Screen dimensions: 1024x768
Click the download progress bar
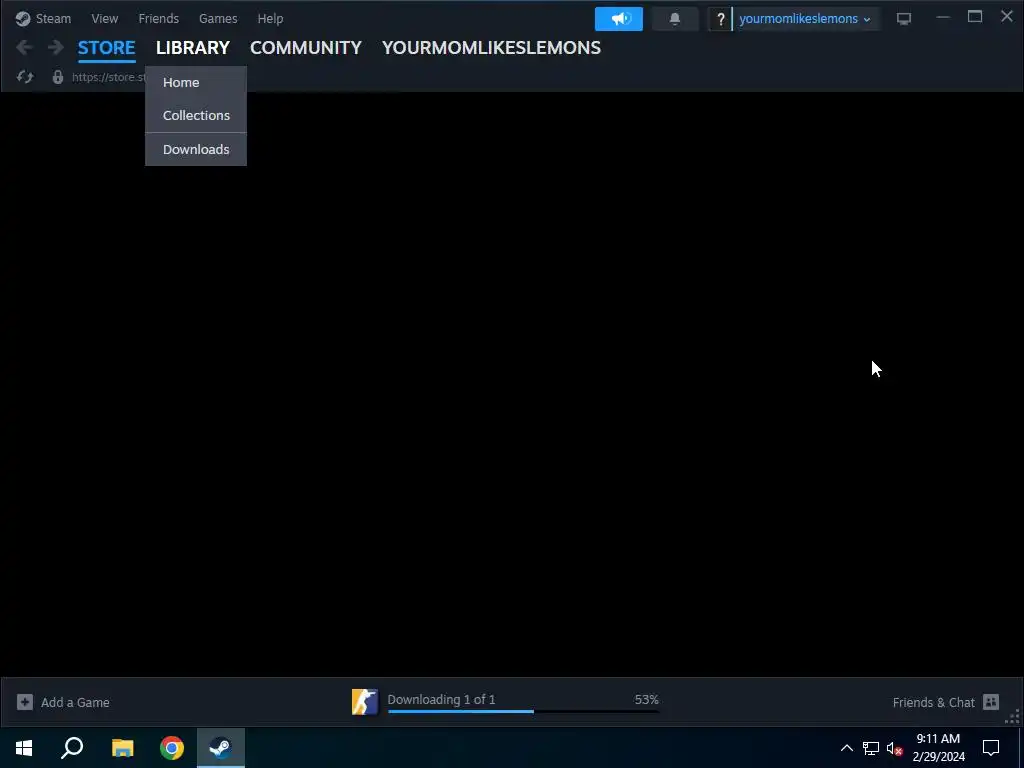[523, 711]
